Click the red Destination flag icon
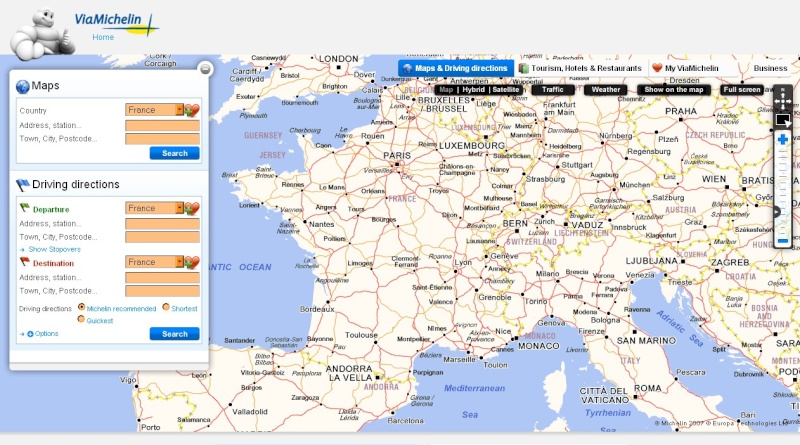The height and width of the screenshot is (445, 800). pos(24,262)
